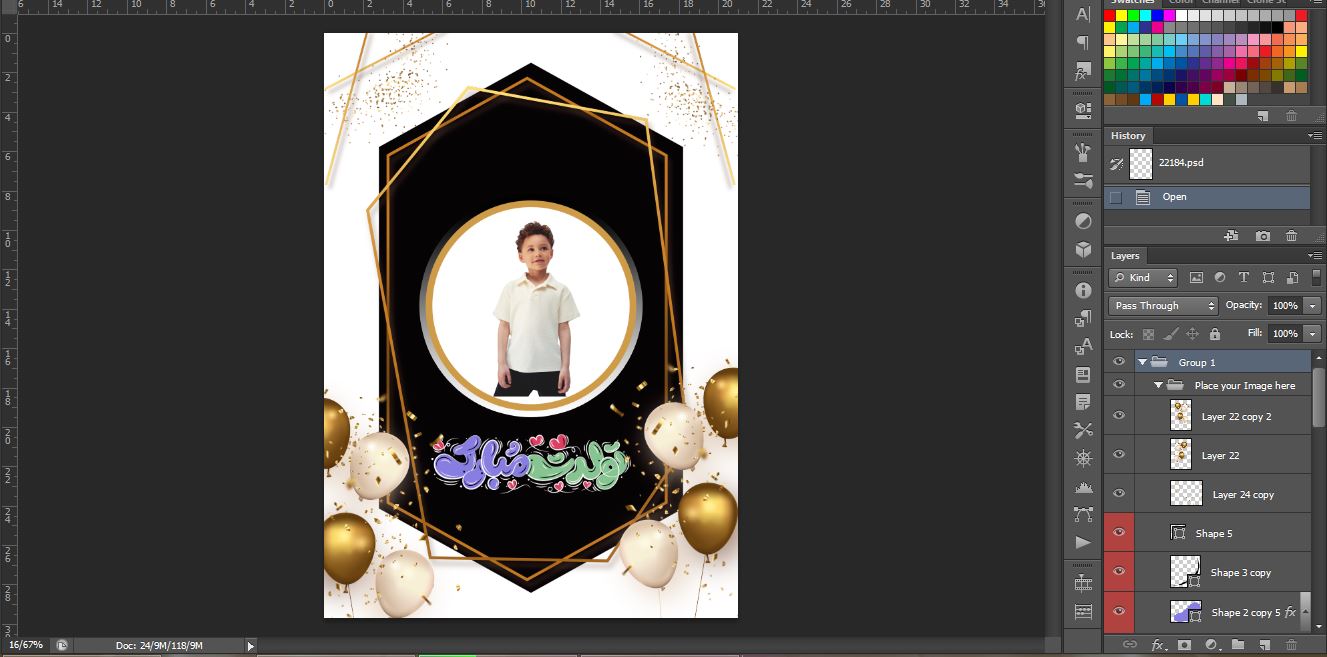Click the create new group folder icon

click(1238, 645)
